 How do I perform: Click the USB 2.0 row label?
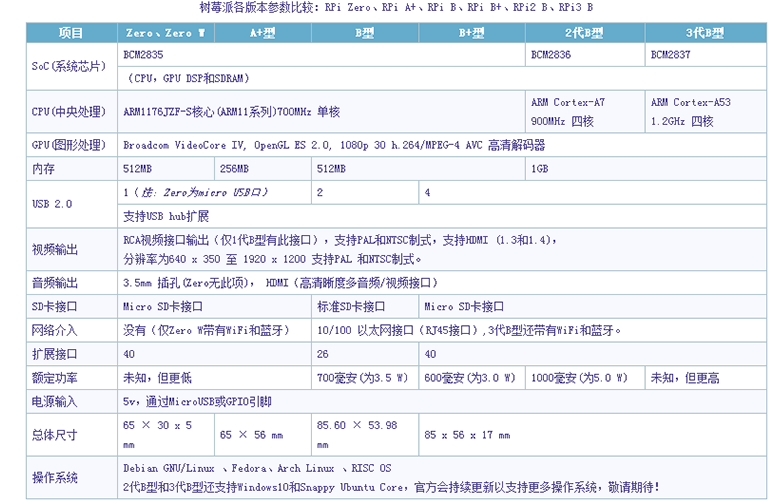(x=72, y=204)
